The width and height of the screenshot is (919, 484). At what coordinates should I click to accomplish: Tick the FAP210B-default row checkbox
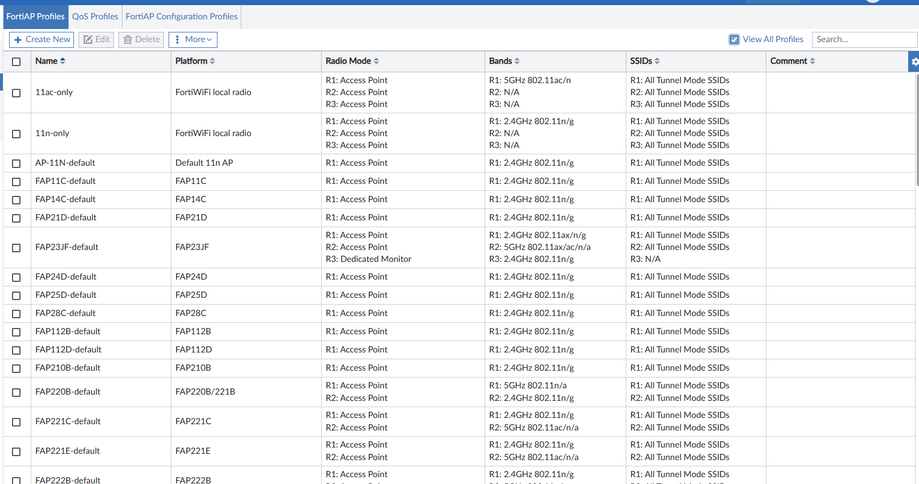[16, 369]
